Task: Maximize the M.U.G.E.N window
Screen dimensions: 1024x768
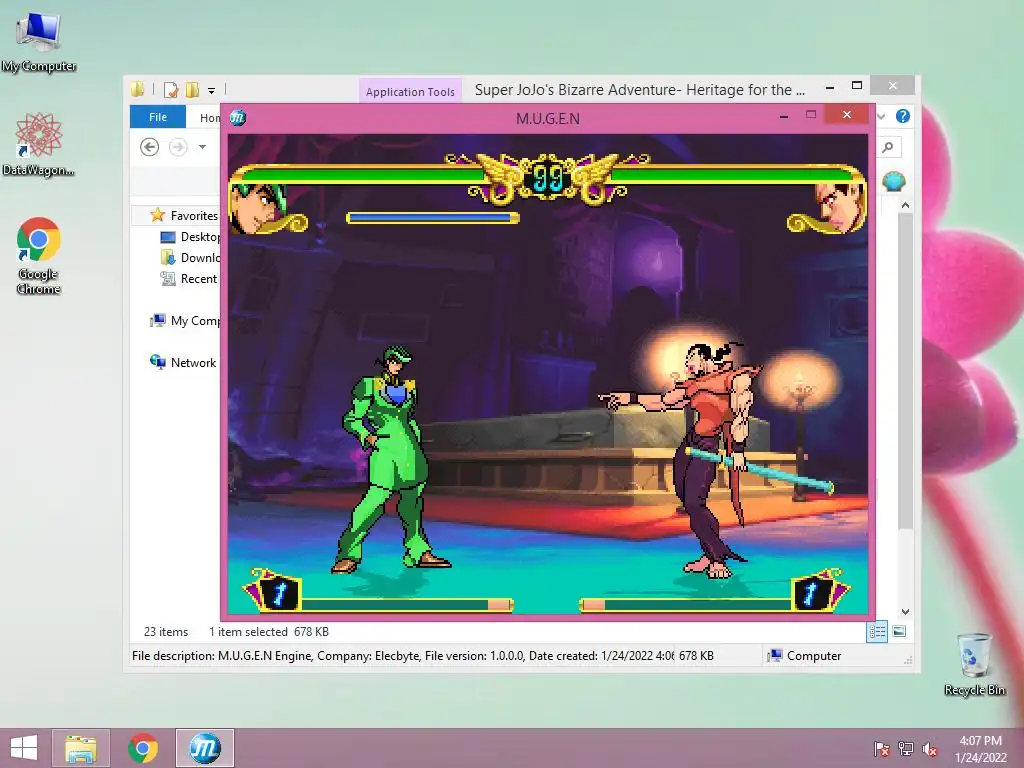Action: pos(810,115)
